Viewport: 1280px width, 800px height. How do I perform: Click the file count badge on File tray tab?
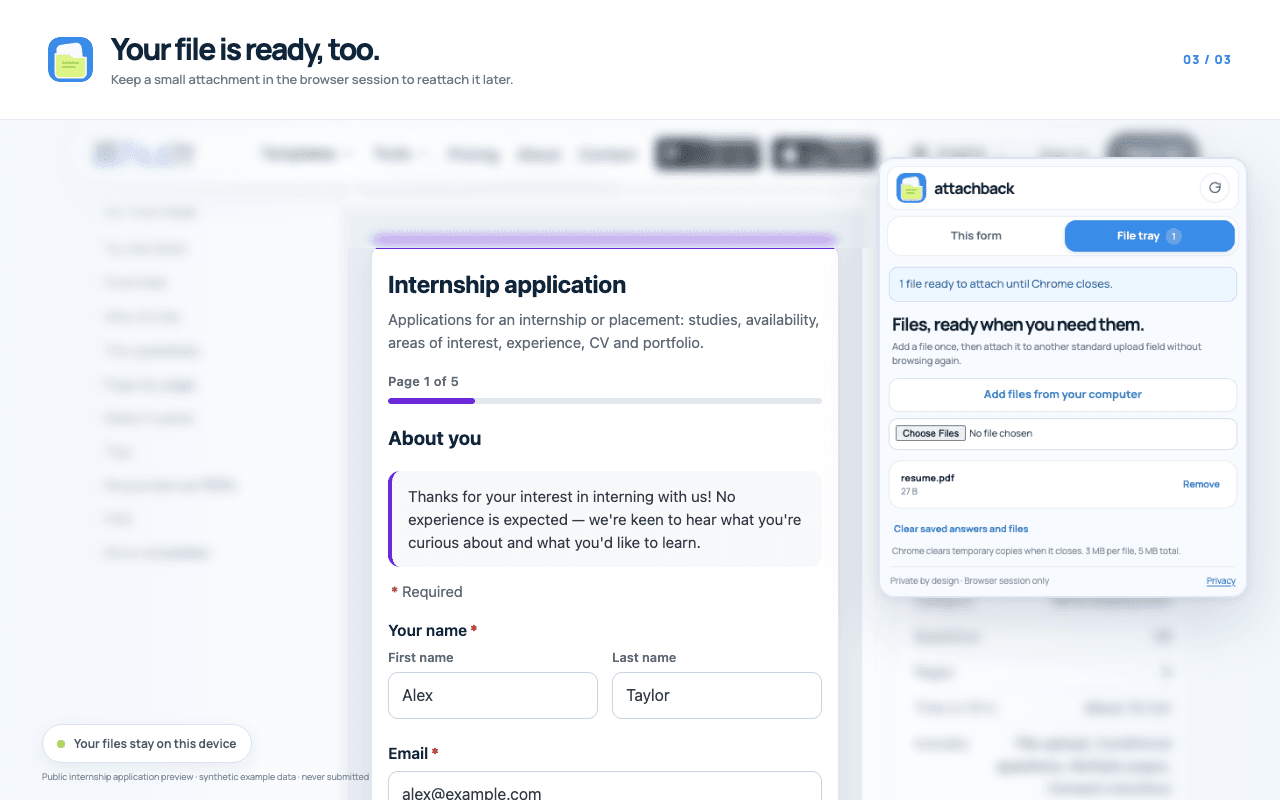click(1174, 236)
